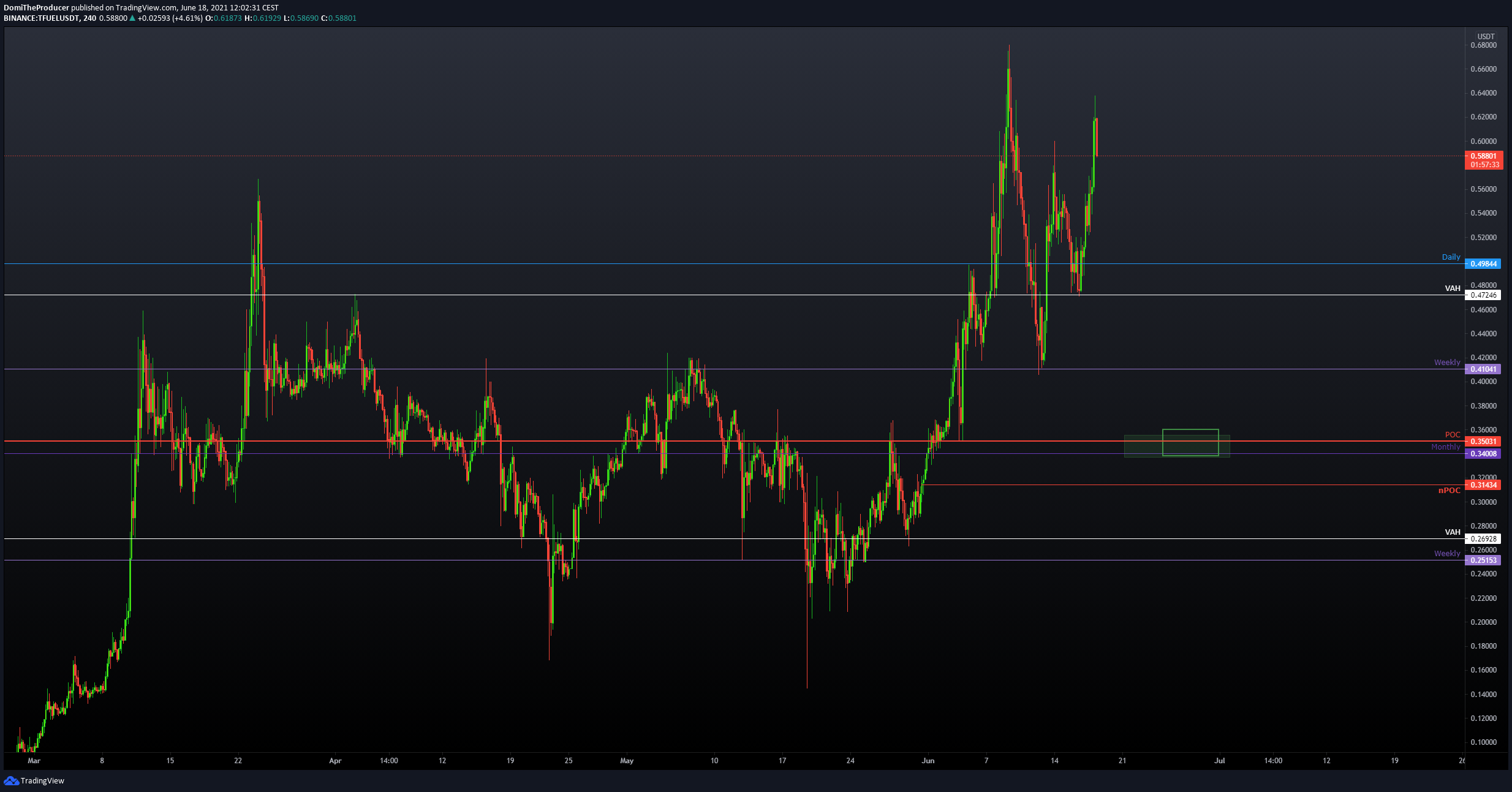Click the 0.10000 price axis label
The width and height of the screenshot is (1512, 792).
point(1484,742)
